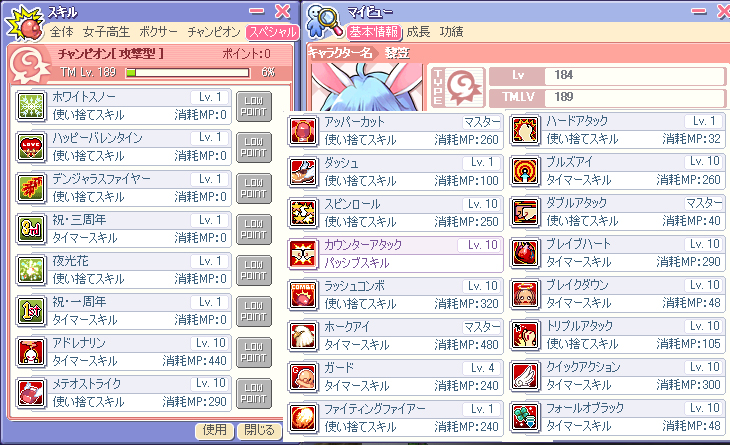Click the 使用 button
Screen dimensions: 730x445
[x=214, y=430]
